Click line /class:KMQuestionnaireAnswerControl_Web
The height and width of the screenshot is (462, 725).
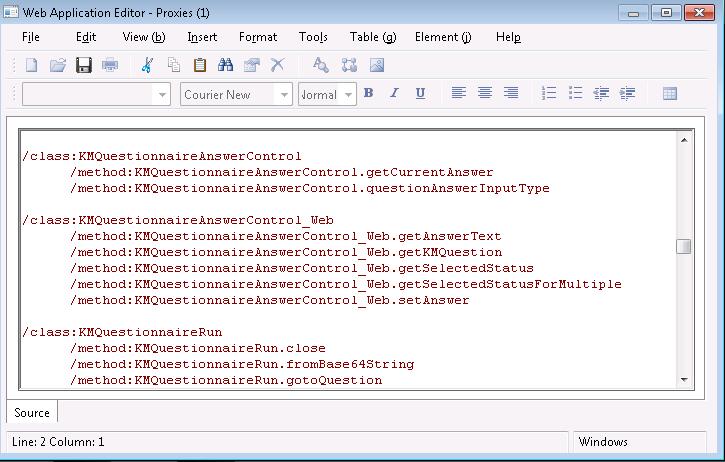coord(178,221)
